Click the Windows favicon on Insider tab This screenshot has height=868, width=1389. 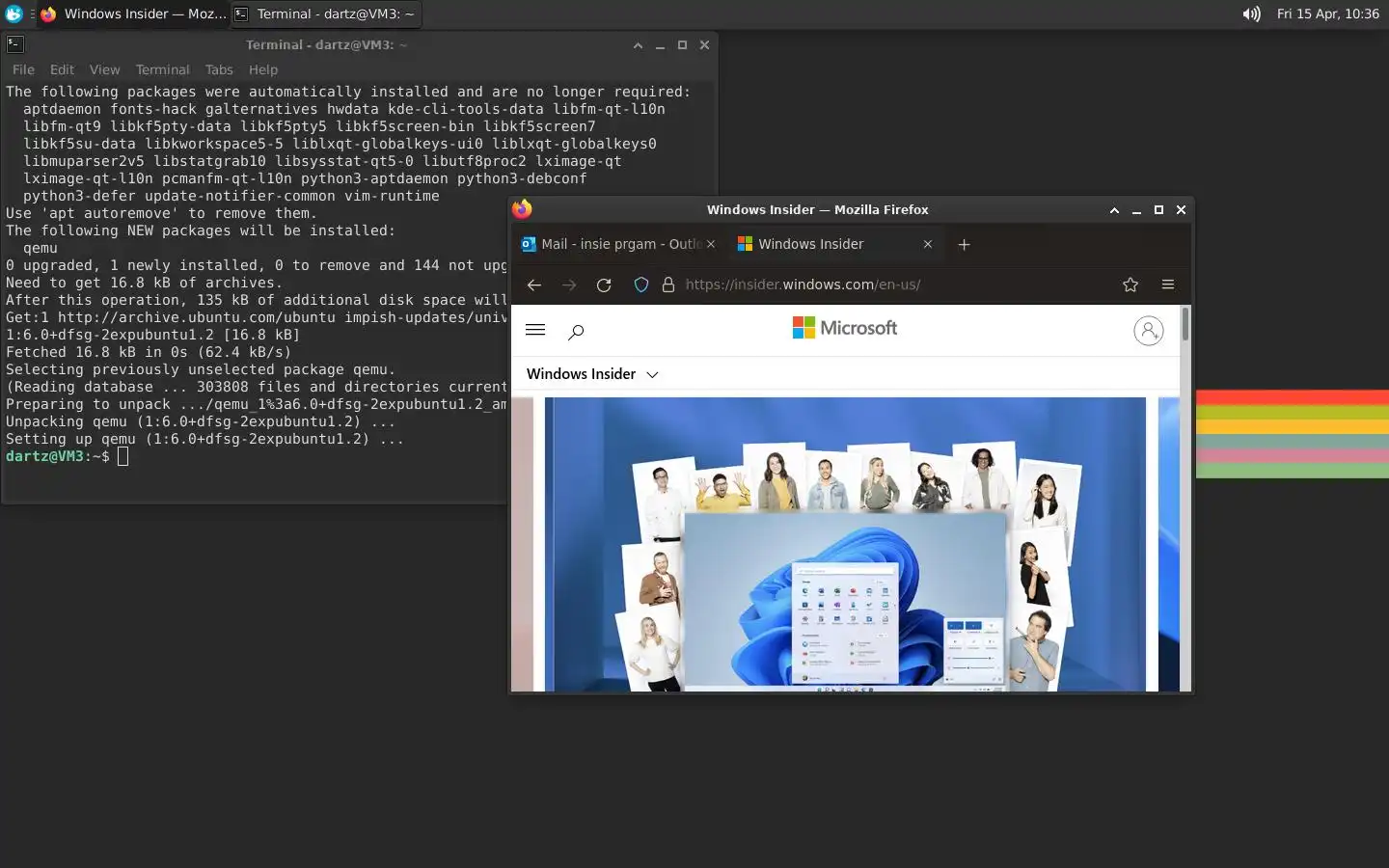(x=745, y=244)
